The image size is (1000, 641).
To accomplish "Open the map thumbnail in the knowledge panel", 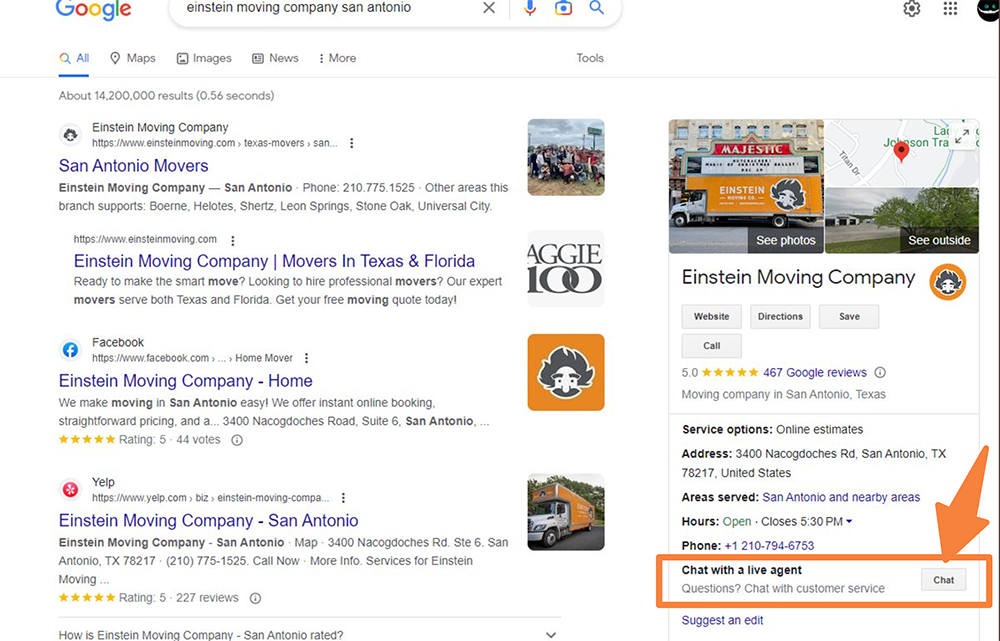I will (902, 152).
